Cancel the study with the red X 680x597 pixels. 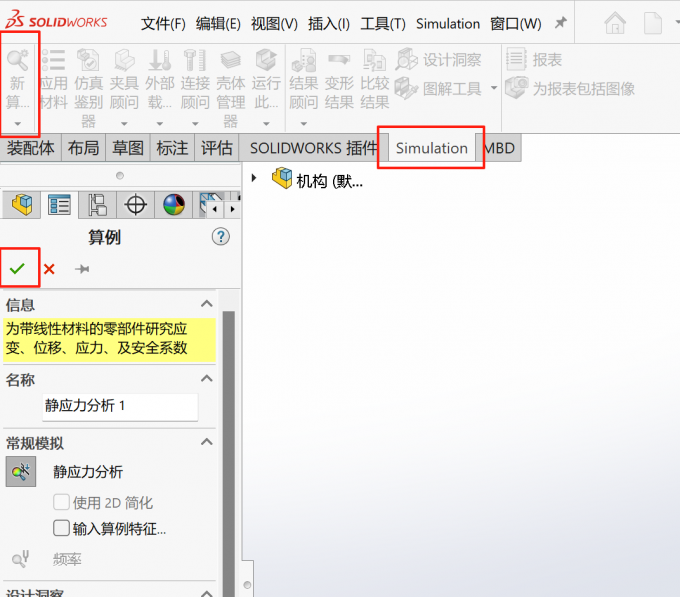click(x=49, y=269)
